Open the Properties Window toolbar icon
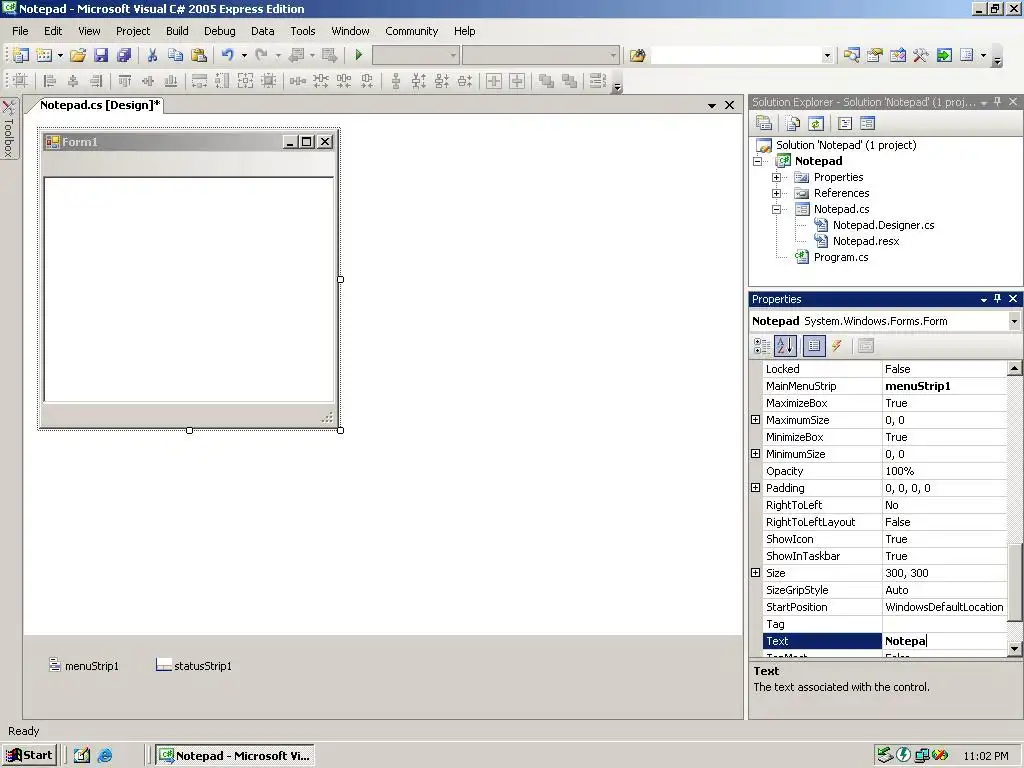 874,56
